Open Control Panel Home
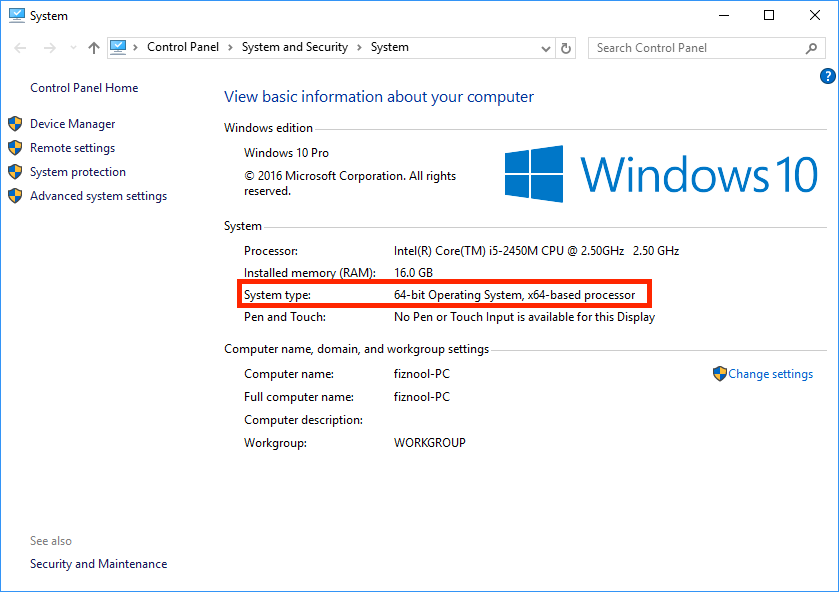Viewport: 839px width, 592px height. pyautogui.click(x=84, y=88)
